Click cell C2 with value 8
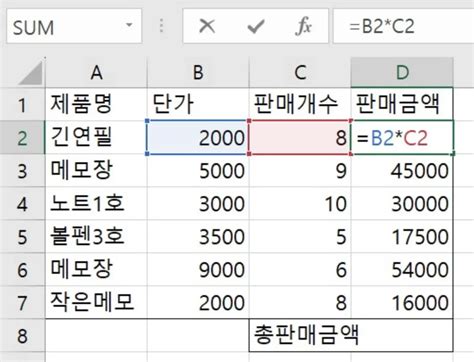 click(x=300, y=138)
